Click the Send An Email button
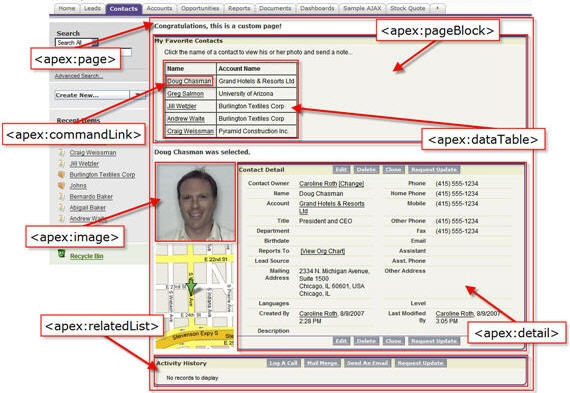The image size is (570, 393). tap(368, 363)
